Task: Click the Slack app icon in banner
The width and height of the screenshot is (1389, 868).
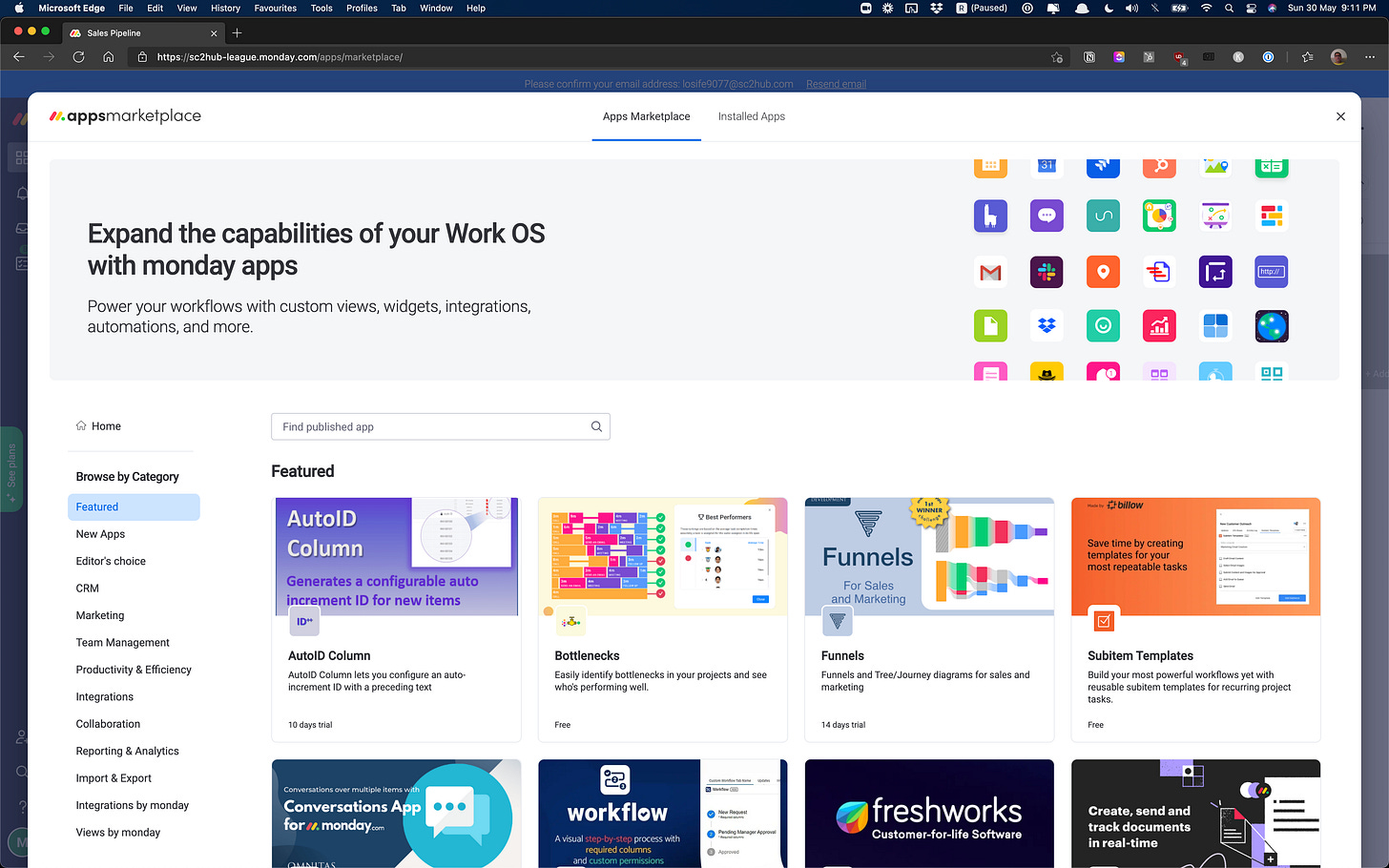Action: 1047,272
